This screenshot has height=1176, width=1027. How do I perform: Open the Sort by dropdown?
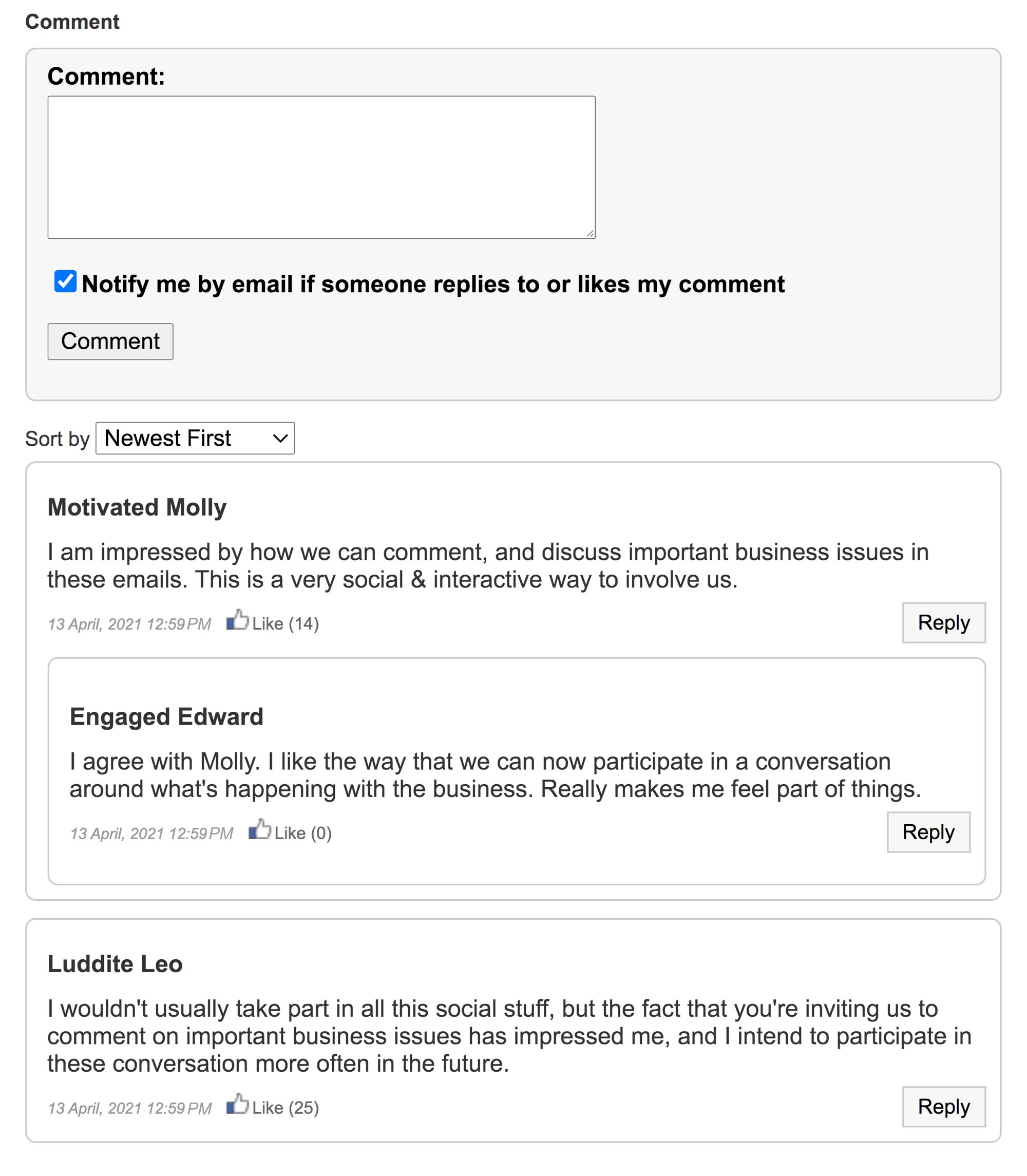point(195,439)
